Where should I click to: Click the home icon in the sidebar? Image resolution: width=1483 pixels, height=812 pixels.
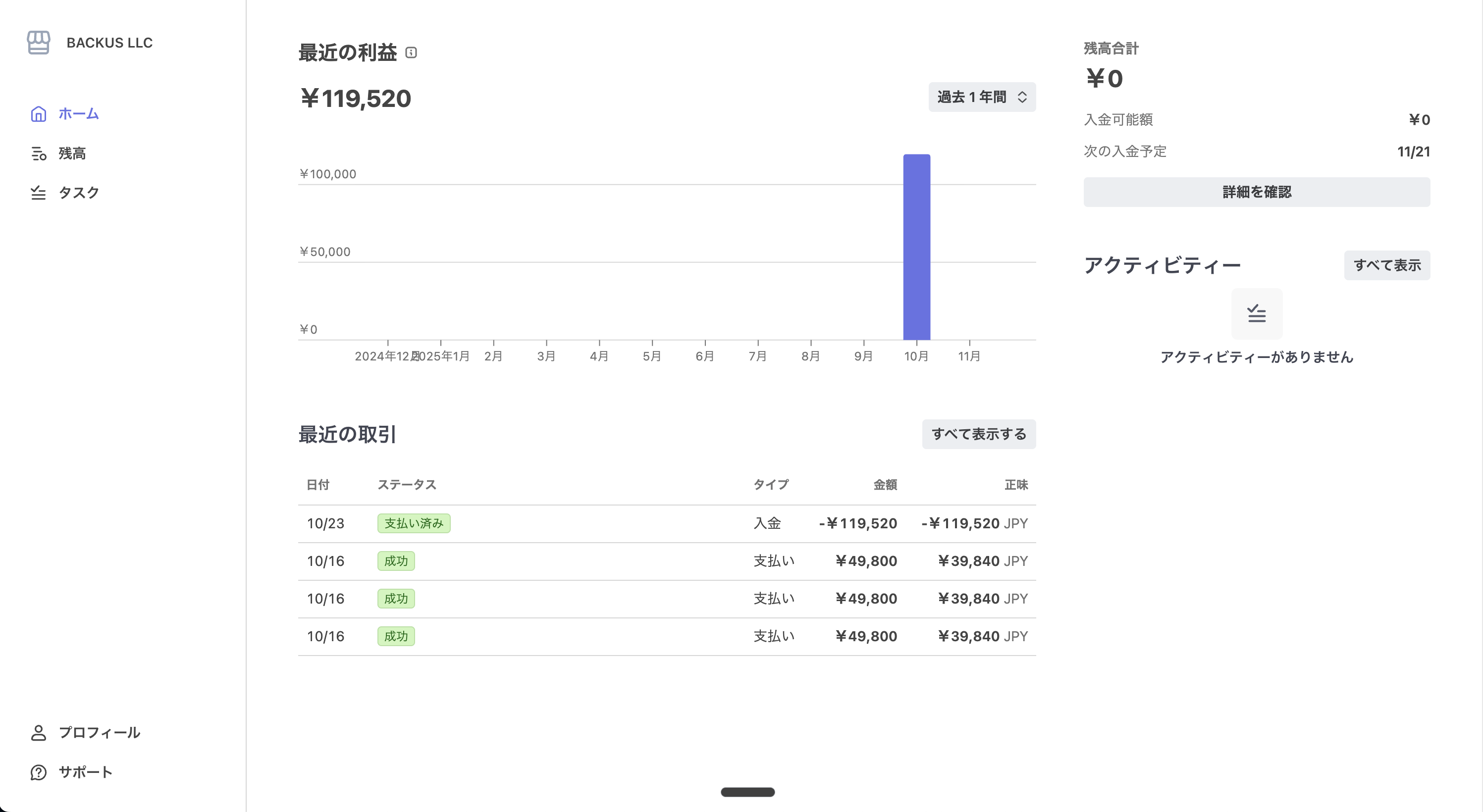coord(39,114)
